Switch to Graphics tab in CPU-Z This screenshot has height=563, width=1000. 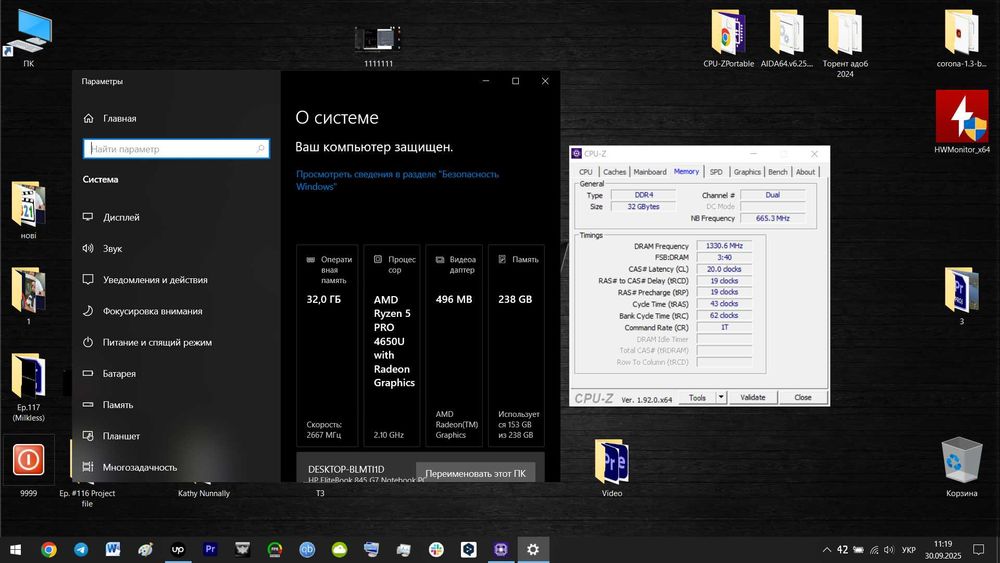tap(747, 172)
